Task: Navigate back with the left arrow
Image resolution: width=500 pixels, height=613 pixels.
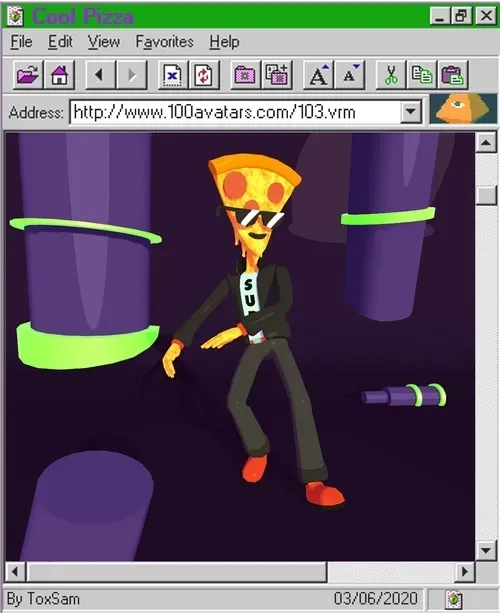Action: tap(100, 74)
